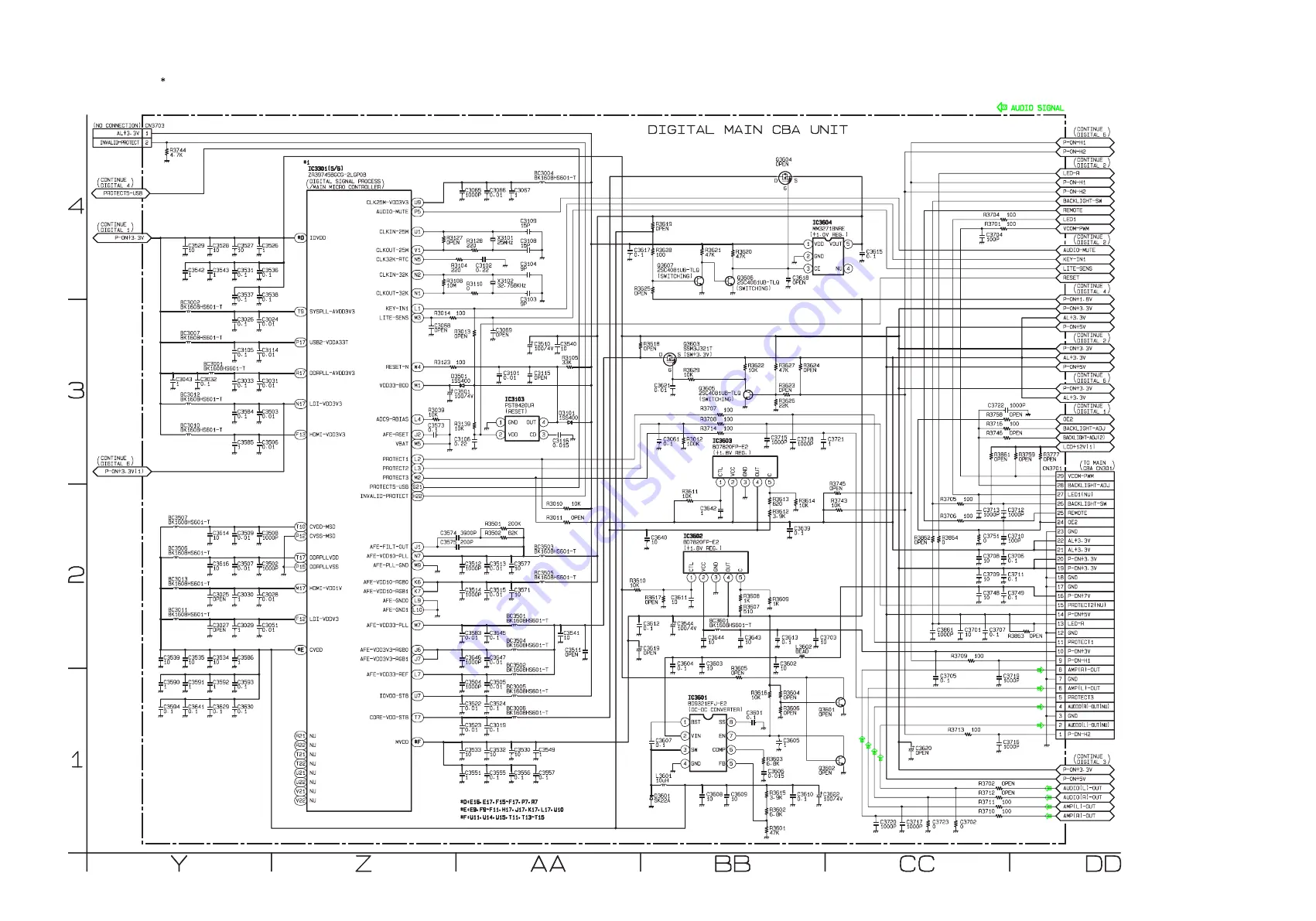Click the D3601 SK22A diode label
The image size is (1316, 921).
pyautogui.click(x=662, y=798)
